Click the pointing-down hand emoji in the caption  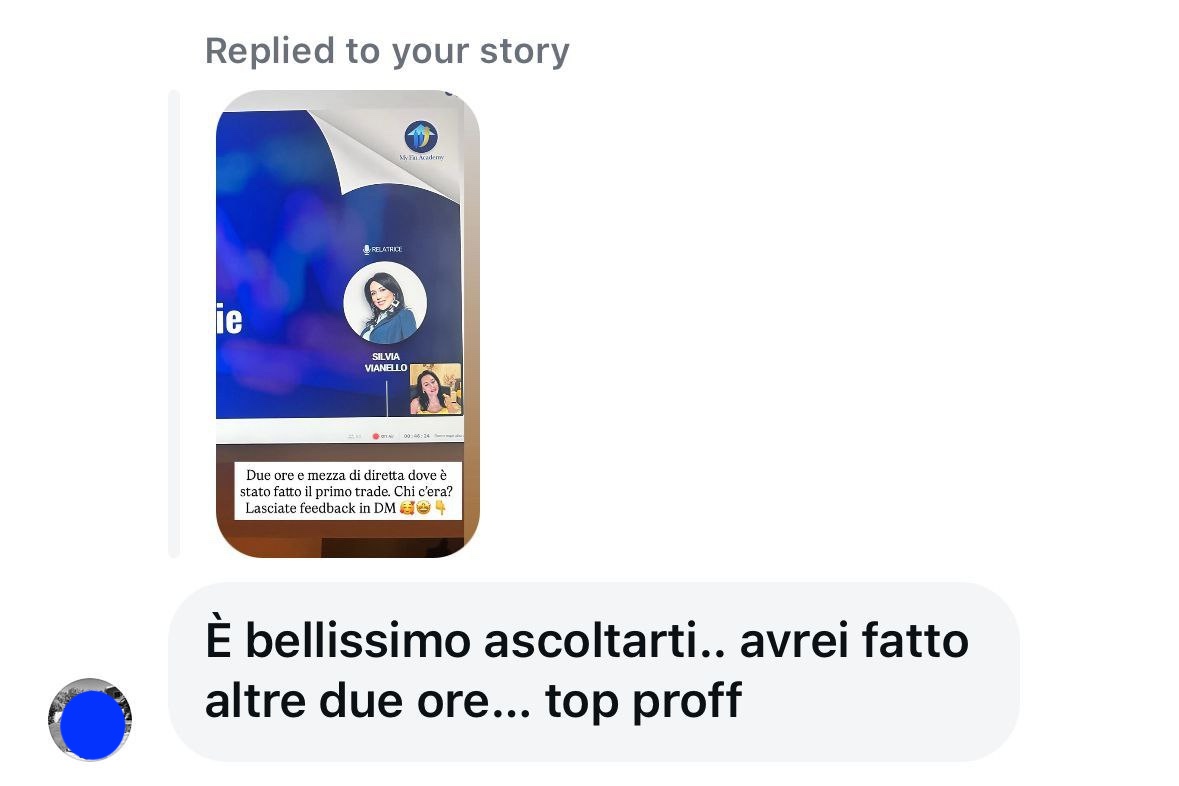click(441, 508)
